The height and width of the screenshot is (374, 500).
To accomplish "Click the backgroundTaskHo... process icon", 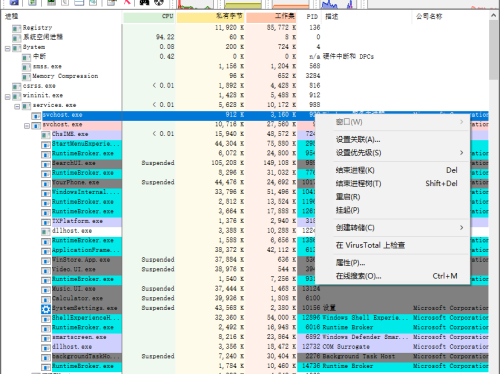I will coord(46,357).
